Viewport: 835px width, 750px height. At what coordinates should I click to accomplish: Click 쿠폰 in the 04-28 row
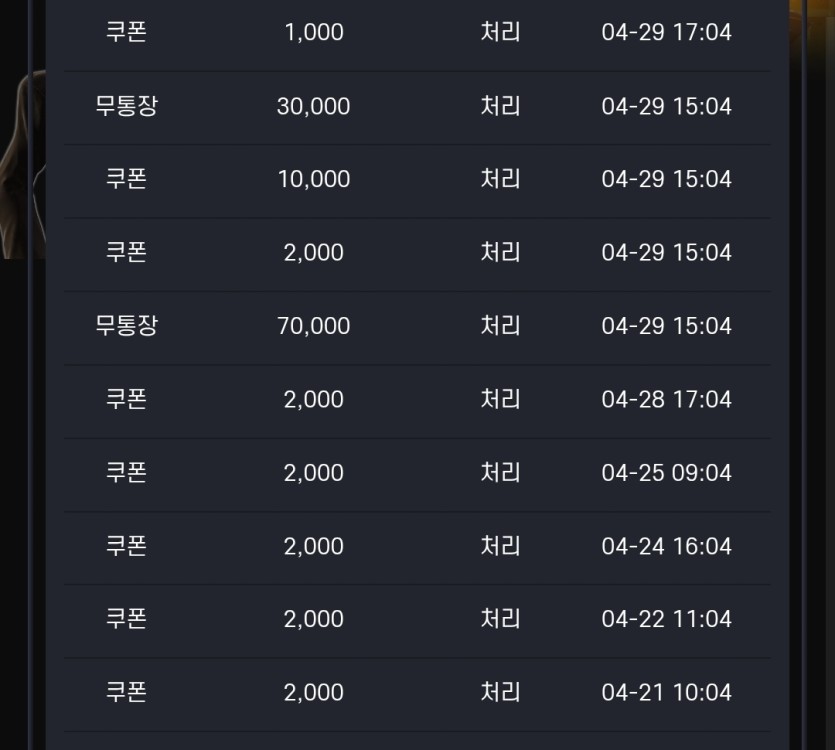[126, 399]
